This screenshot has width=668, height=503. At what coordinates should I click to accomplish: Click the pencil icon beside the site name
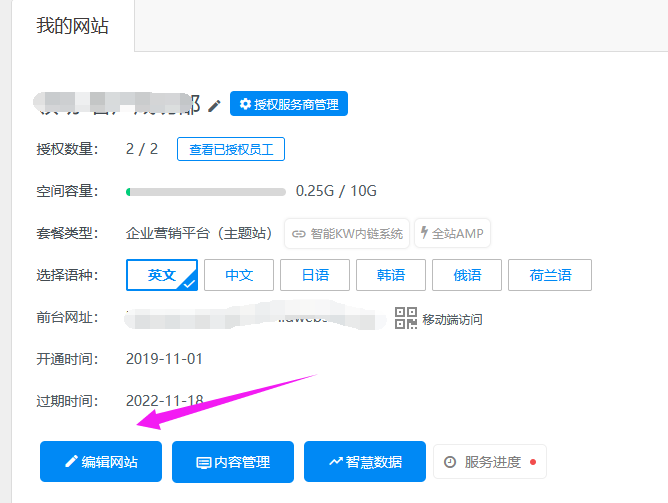214,106
